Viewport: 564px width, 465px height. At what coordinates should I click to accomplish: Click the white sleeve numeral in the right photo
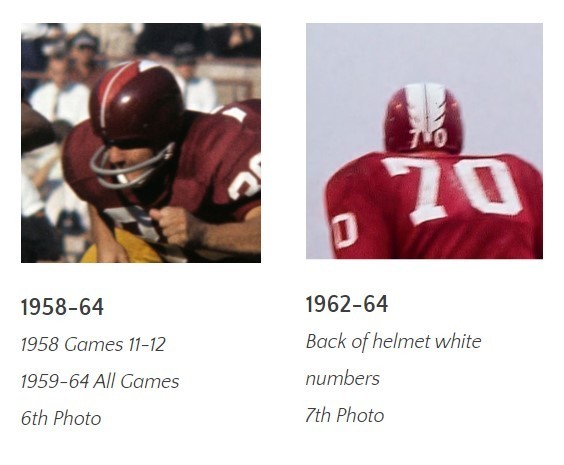point(346,230)
